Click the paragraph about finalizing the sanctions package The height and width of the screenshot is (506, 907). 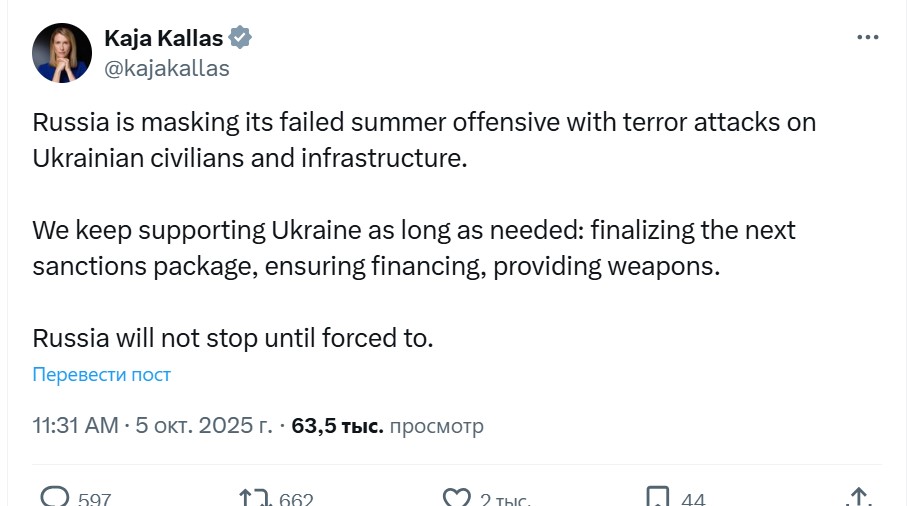414,248
